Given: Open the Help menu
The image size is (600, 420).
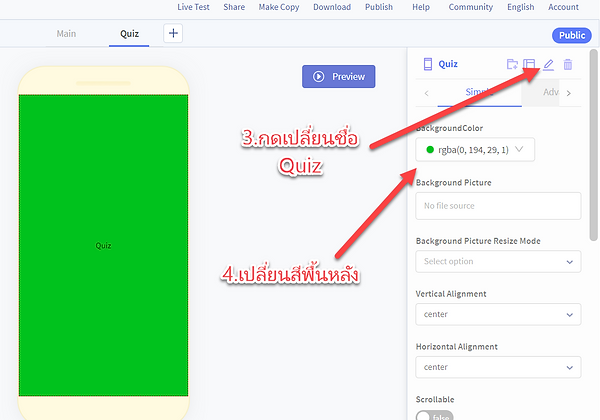Looking at the screenshot, I should pyautogui.click(x=421, y=7).
